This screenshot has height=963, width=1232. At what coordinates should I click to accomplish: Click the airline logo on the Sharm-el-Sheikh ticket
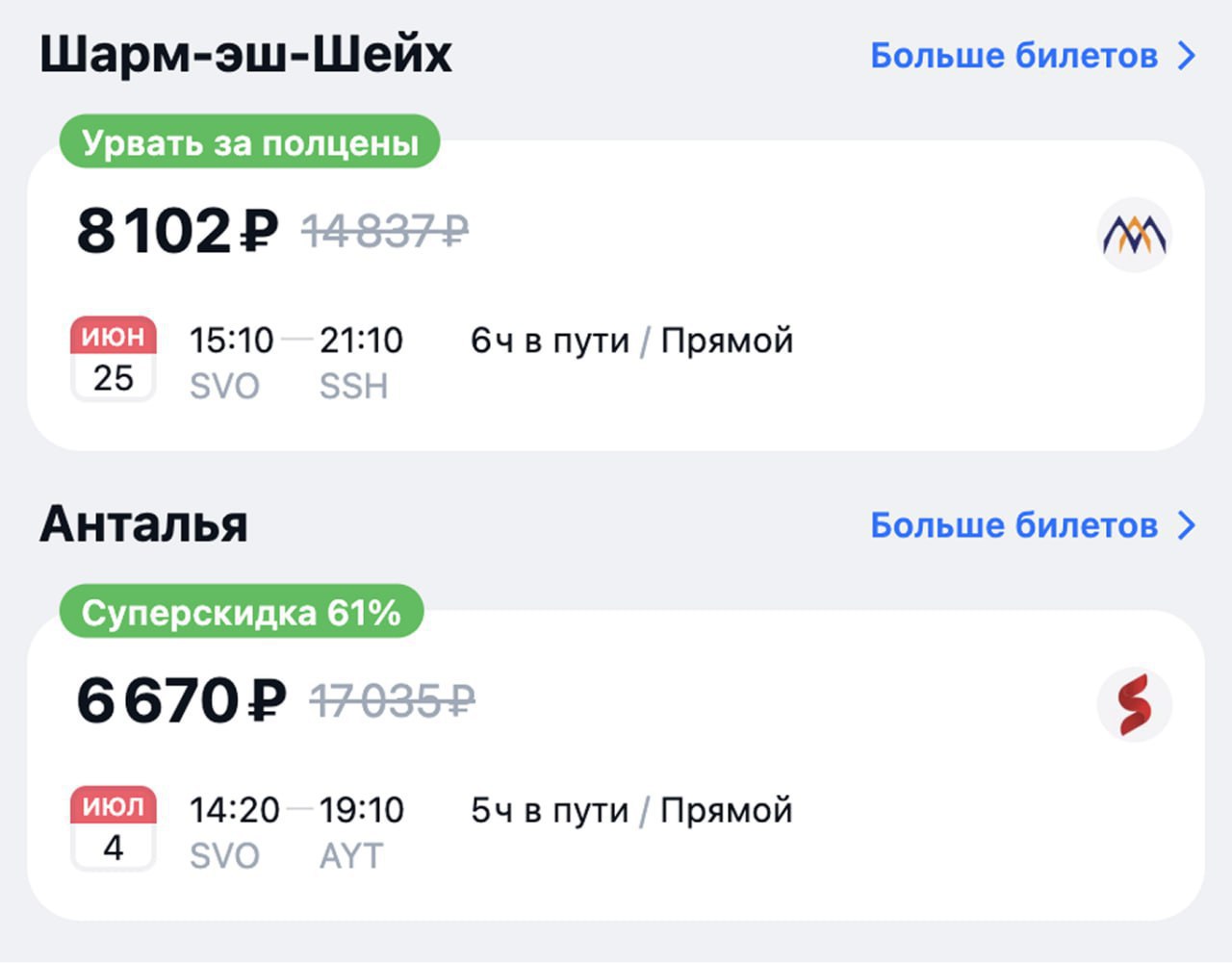pos(1134,235)
